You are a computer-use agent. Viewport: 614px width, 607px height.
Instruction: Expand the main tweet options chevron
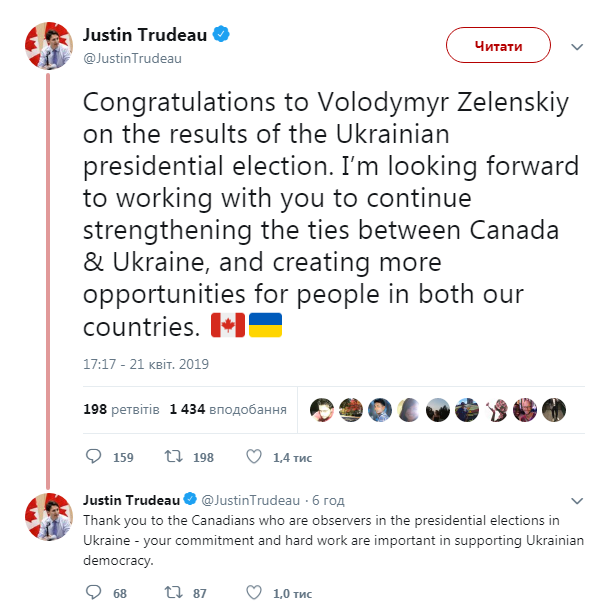577,46
